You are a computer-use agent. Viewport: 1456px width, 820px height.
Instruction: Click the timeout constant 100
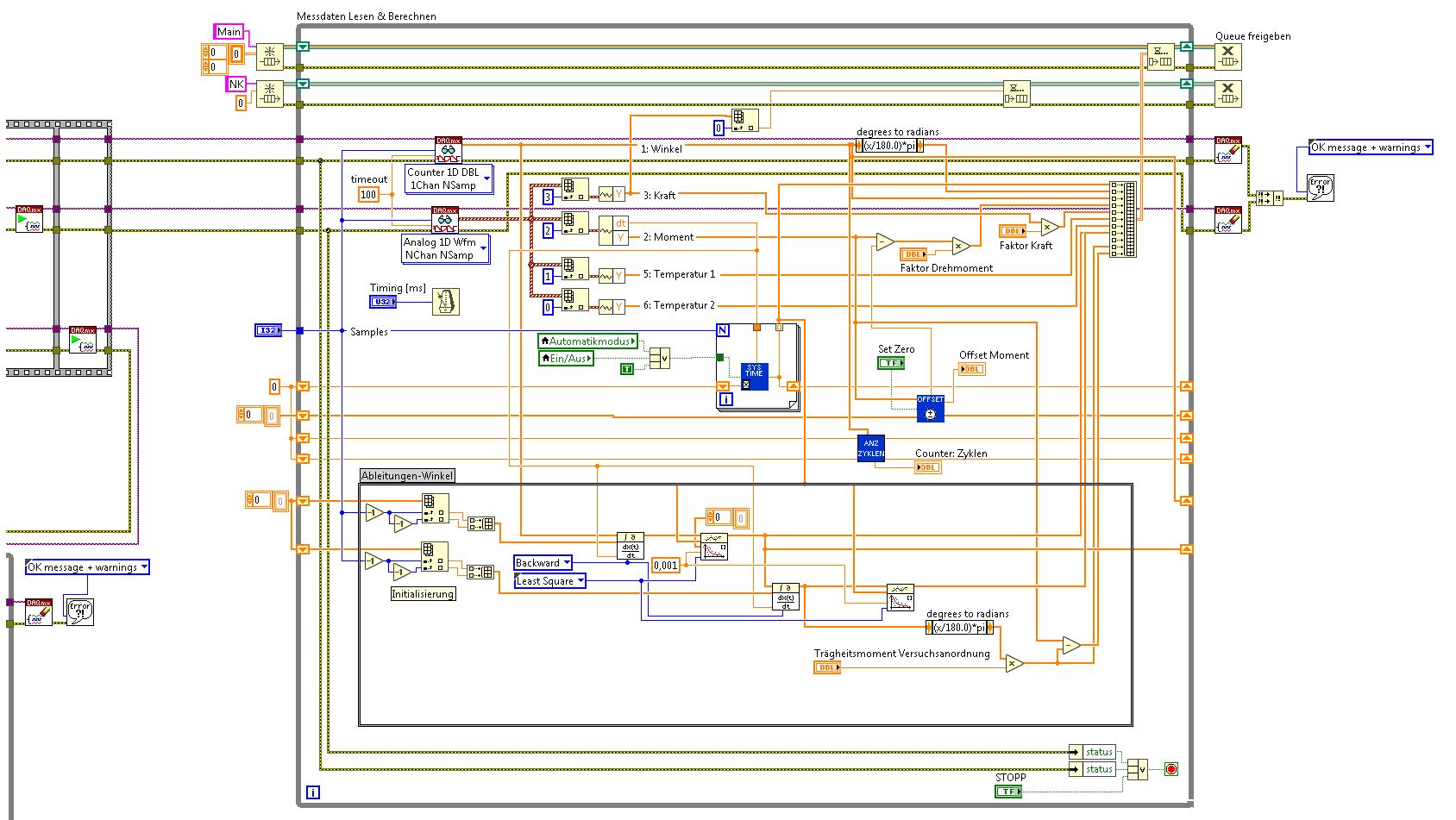click(x=368, y=195)
